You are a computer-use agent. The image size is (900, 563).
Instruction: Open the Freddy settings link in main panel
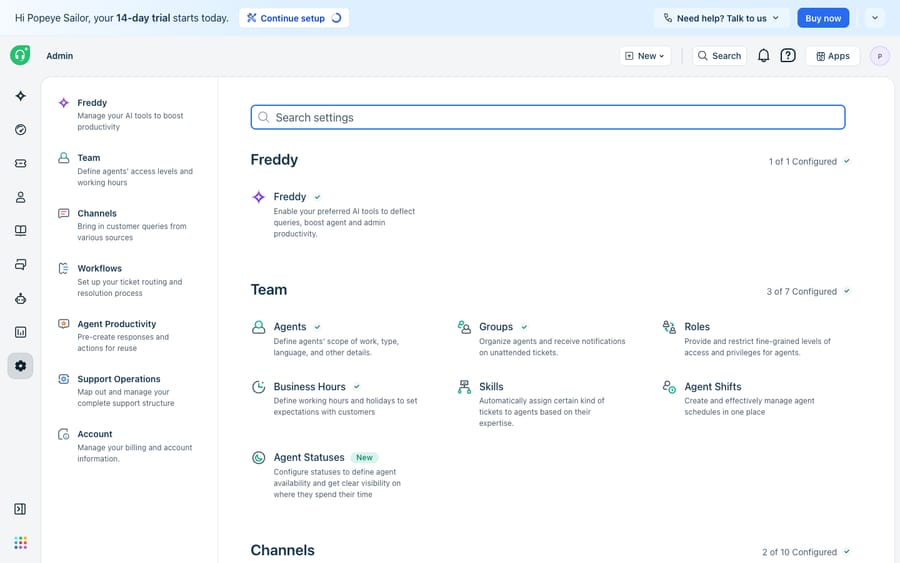(x=289, y=196)
